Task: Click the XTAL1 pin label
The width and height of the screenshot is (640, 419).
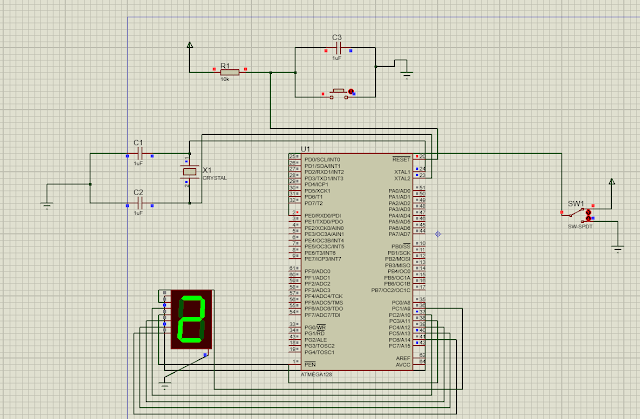Action: (402, 172)
